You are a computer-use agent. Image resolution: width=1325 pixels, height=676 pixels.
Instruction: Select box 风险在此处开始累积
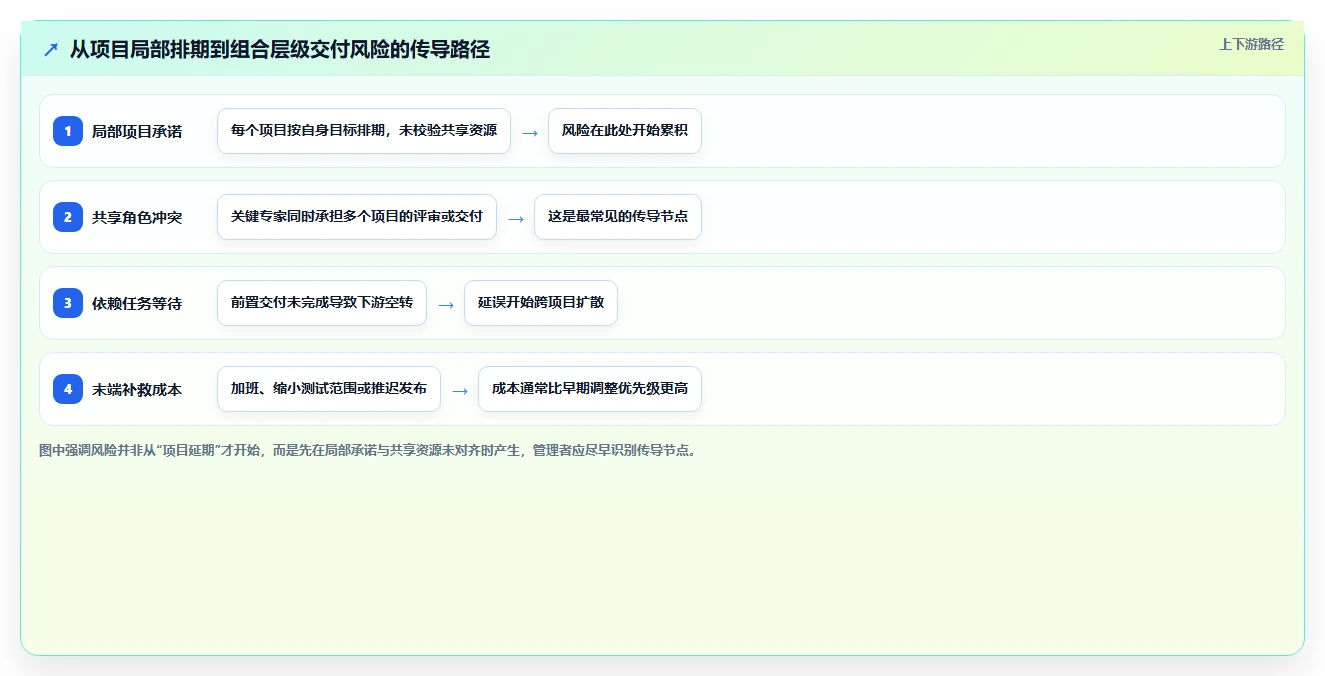[625, 131]
